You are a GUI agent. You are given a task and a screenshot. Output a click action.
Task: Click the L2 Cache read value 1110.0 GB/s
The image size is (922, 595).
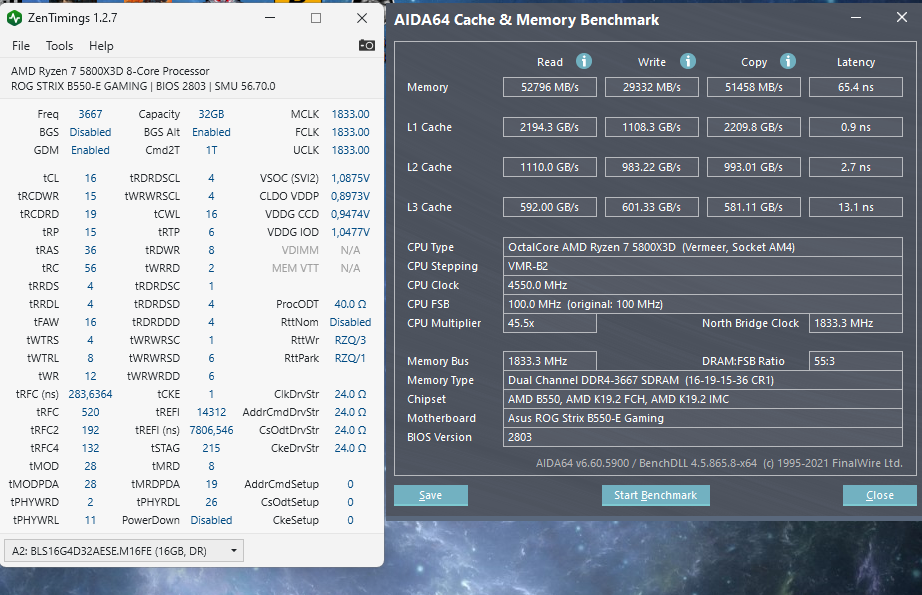pyautogui.click(x=550, y=167)
